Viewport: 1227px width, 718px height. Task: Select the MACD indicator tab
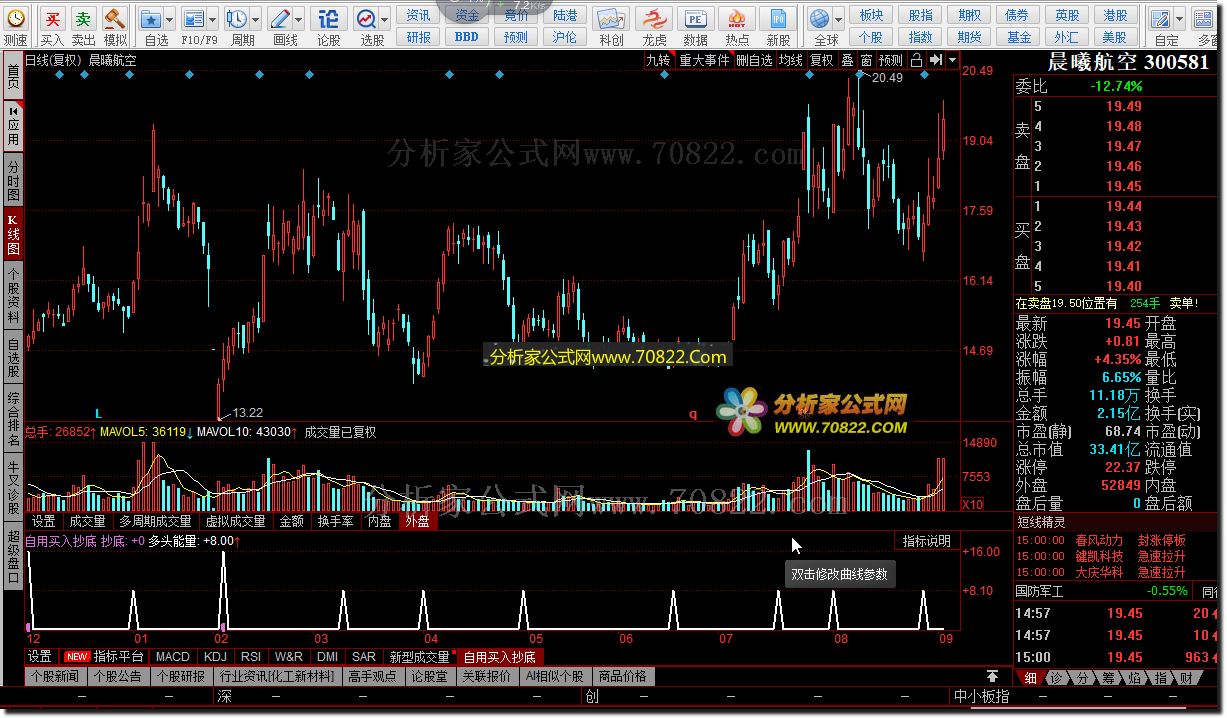172,657
